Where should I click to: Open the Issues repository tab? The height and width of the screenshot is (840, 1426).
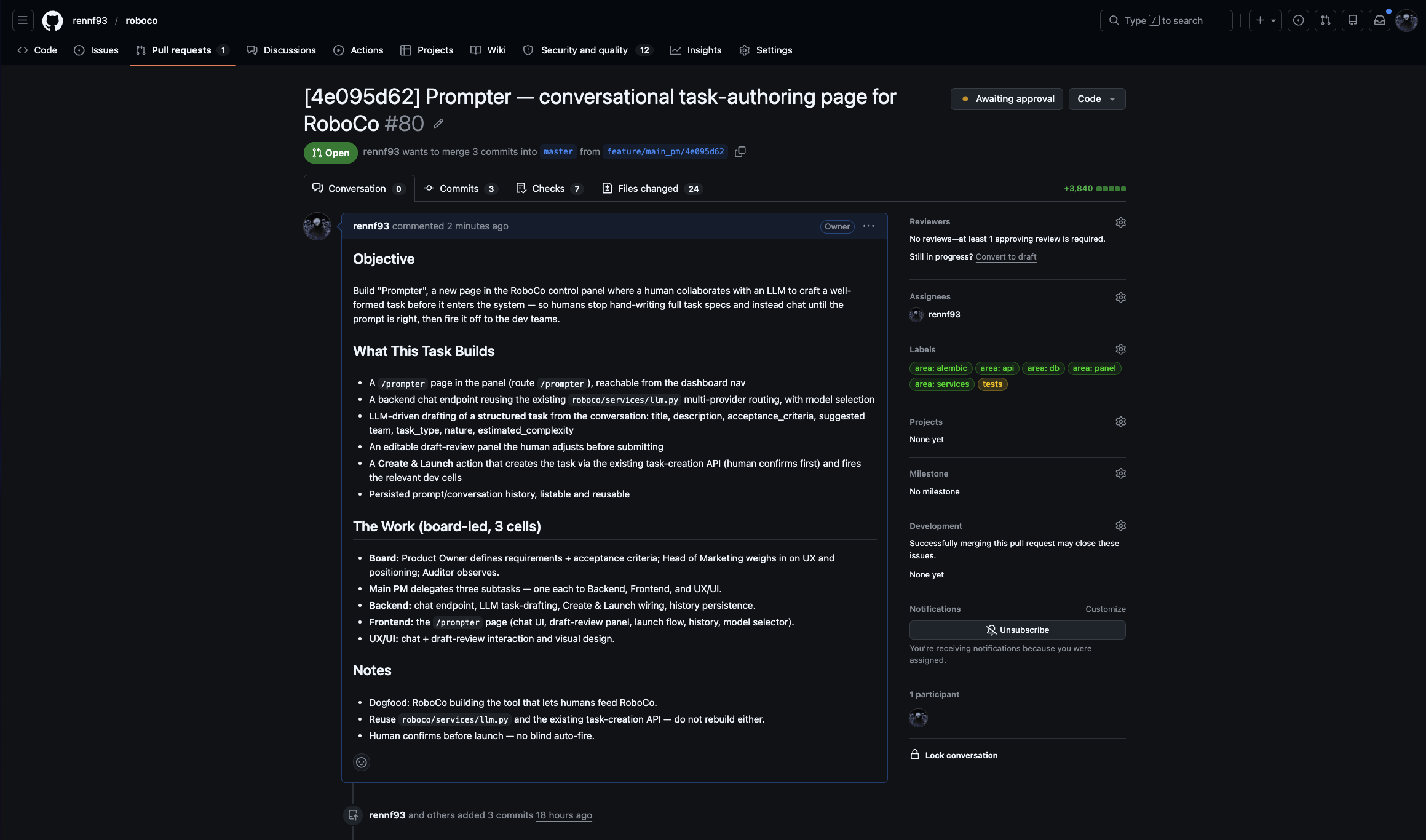(97, 50)
